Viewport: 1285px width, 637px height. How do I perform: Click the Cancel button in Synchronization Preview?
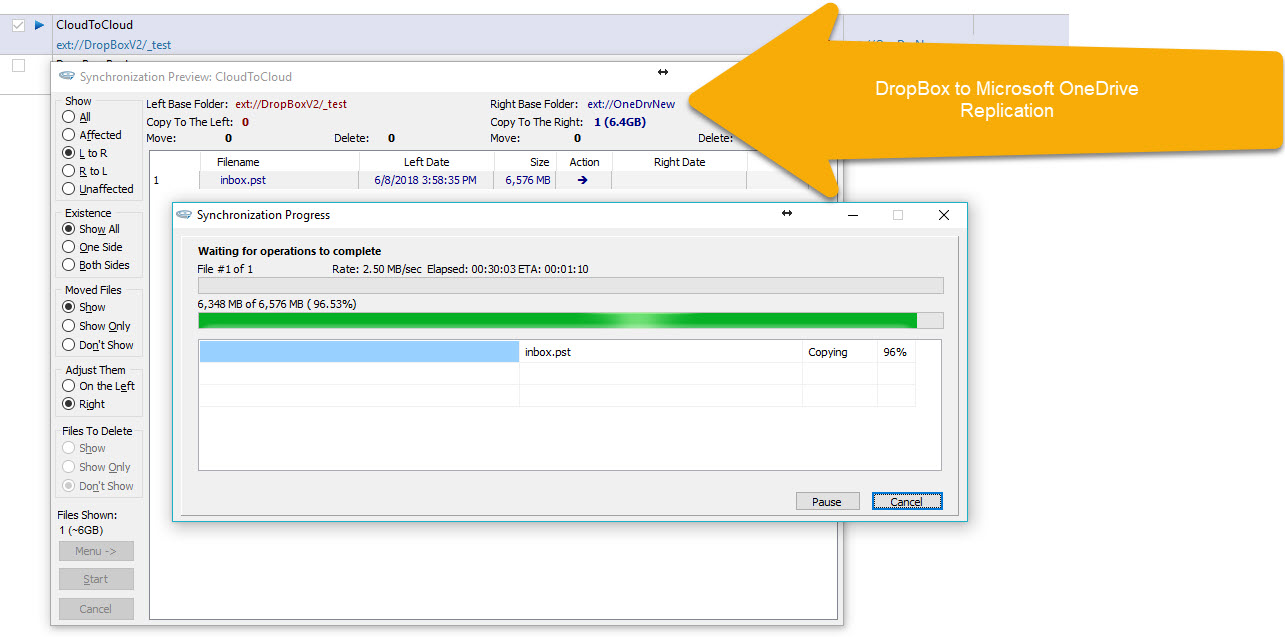[96, 608]
